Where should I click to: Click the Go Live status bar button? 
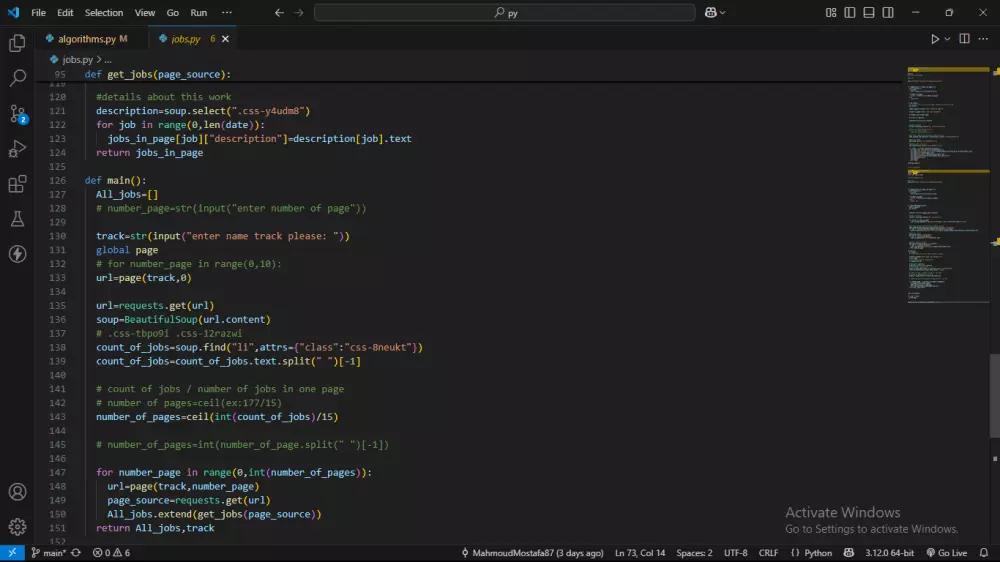[x=946, y=553]
